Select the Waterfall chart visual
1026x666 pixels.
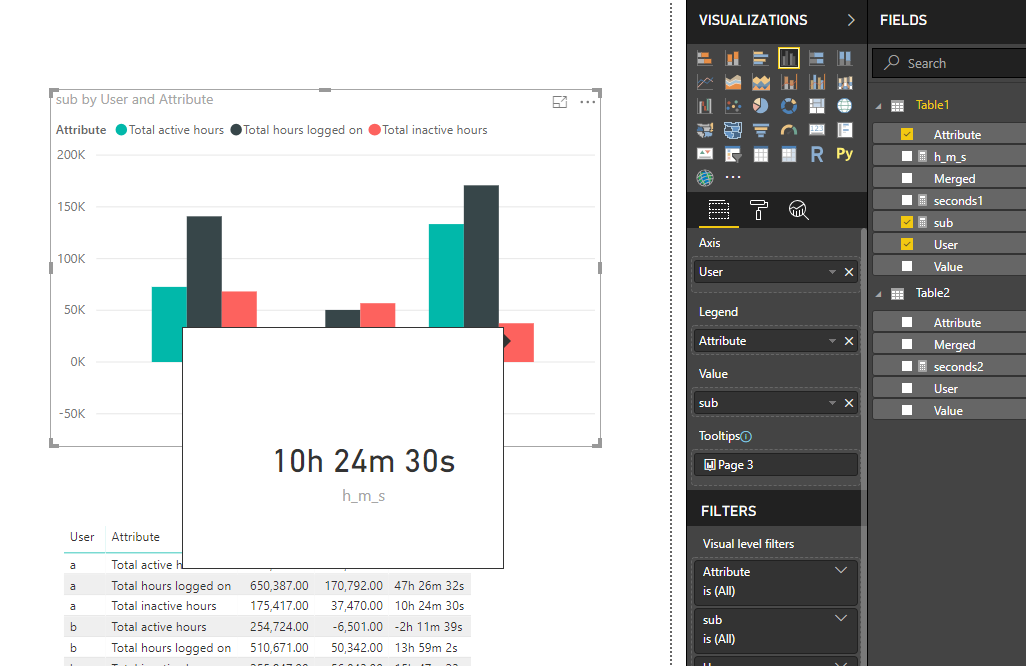click(x=705, y=106)
